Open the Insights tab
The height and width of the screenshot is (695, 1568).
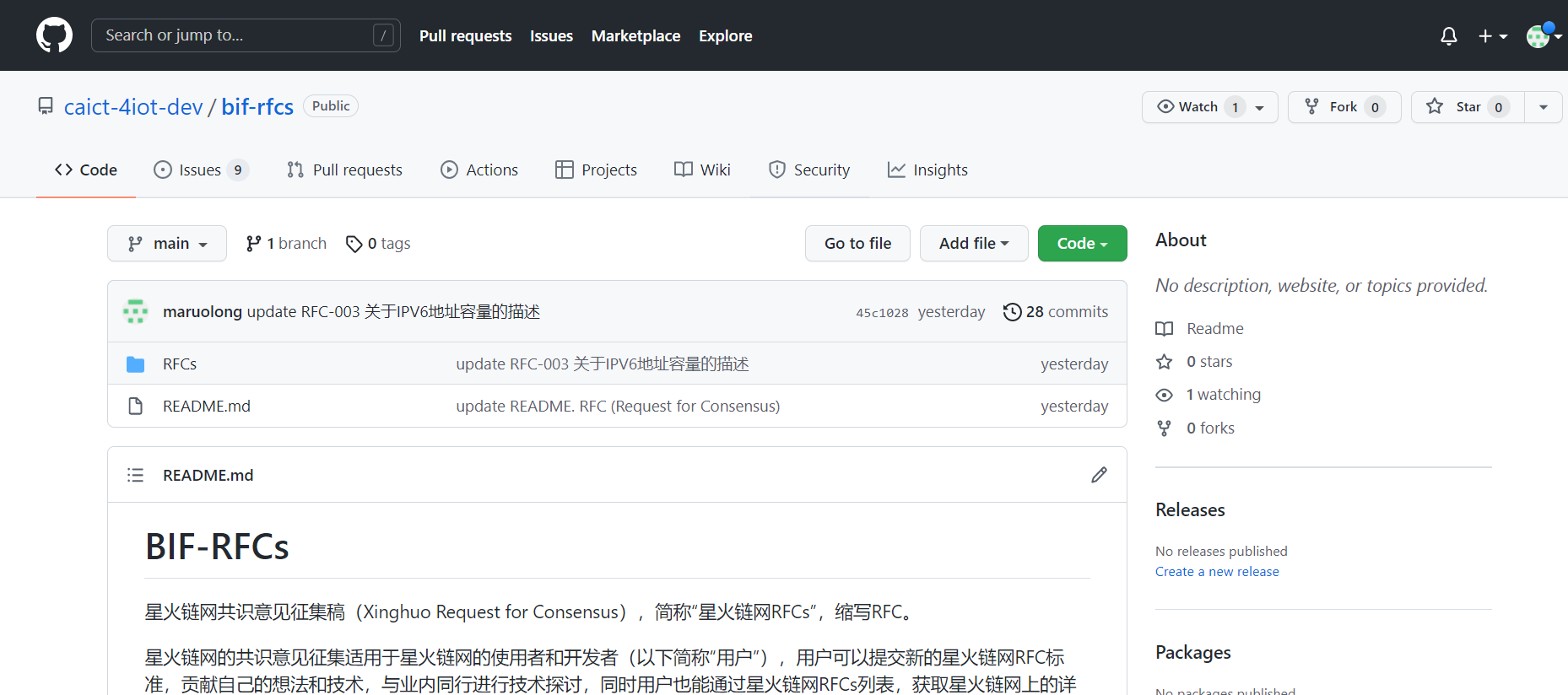[x=927, y=170]
